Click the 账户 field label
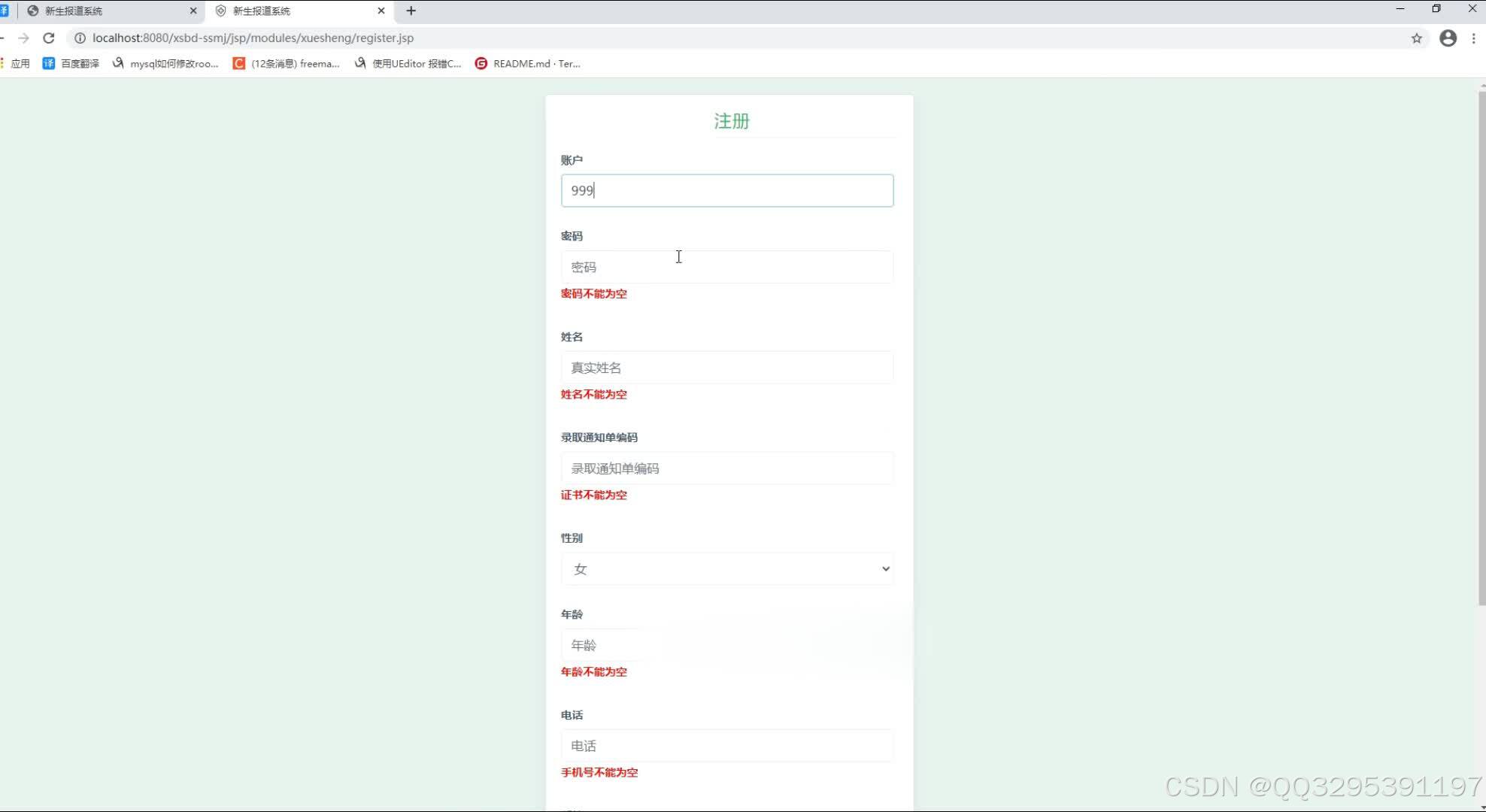This screenshot has width=1486, height=812. point(572,160)
